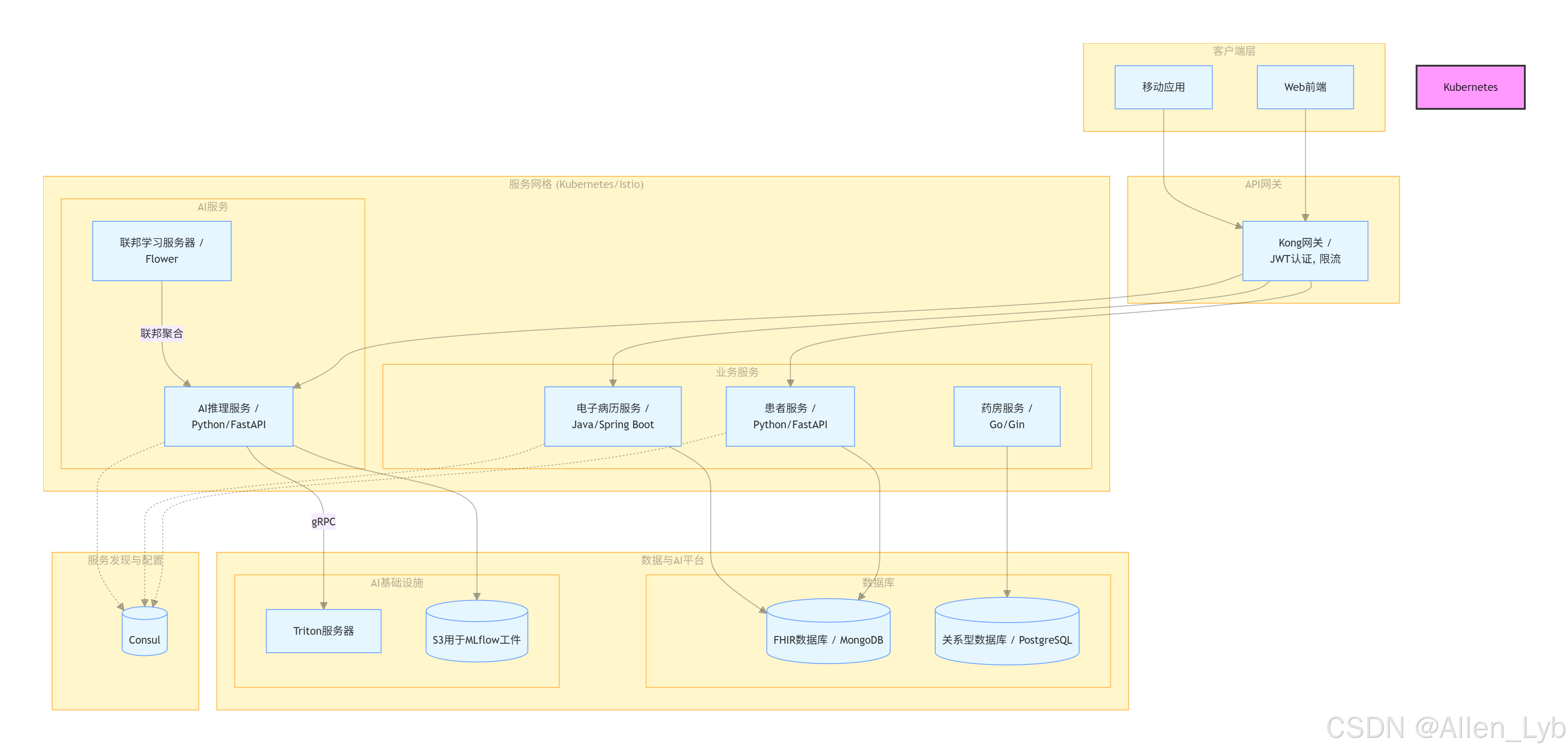
Task: Select the 联邦学习服务器 / Flower node
Action: point(161,251)
